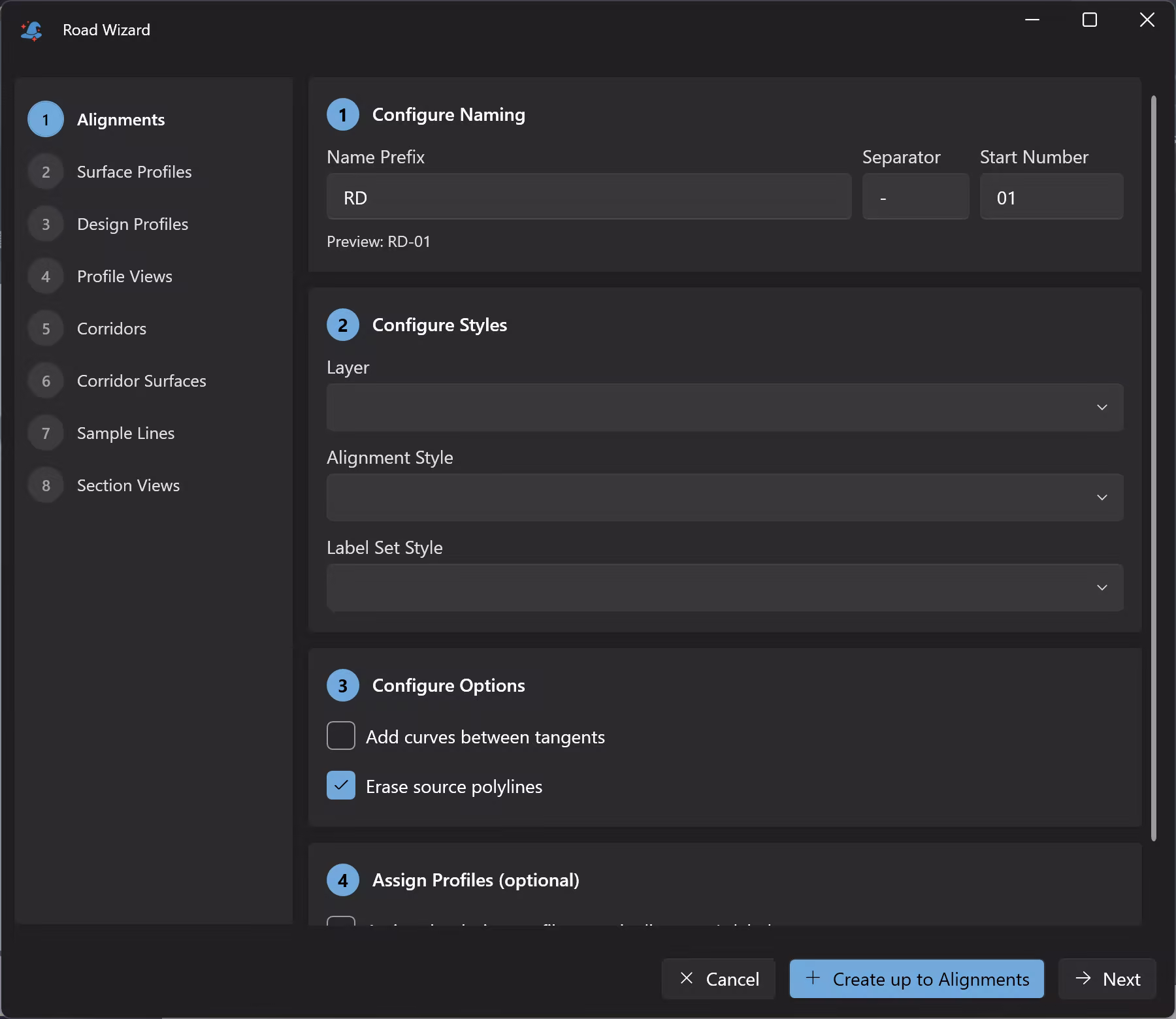Click step 6 circle icon for Corridor Surfaces
The height and width of the screenshot is (1019, 1176).
pos(46,381)
